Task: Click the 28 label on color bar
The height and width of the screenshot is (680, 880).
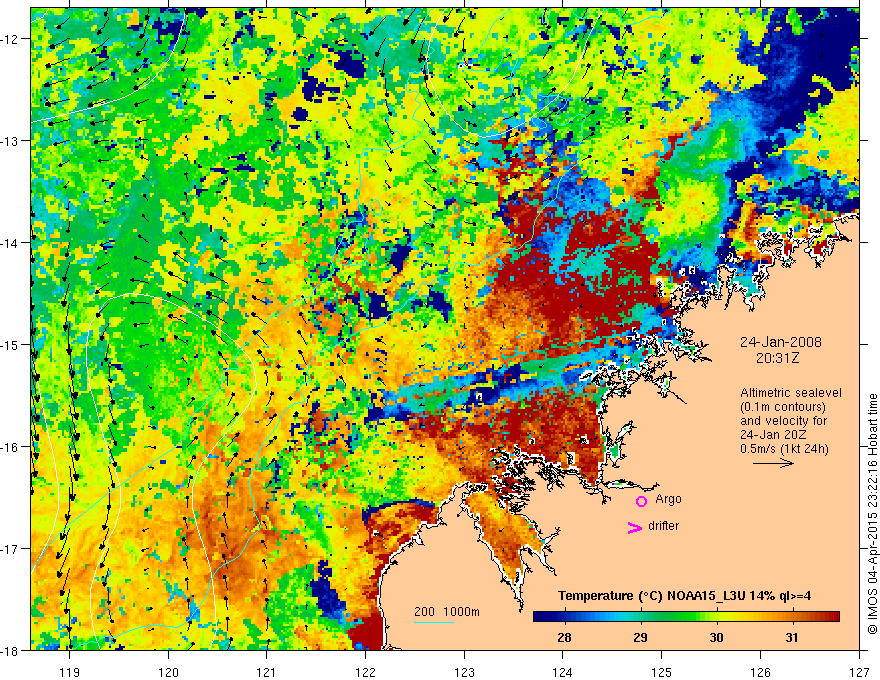Action: [x=564, y=638]
